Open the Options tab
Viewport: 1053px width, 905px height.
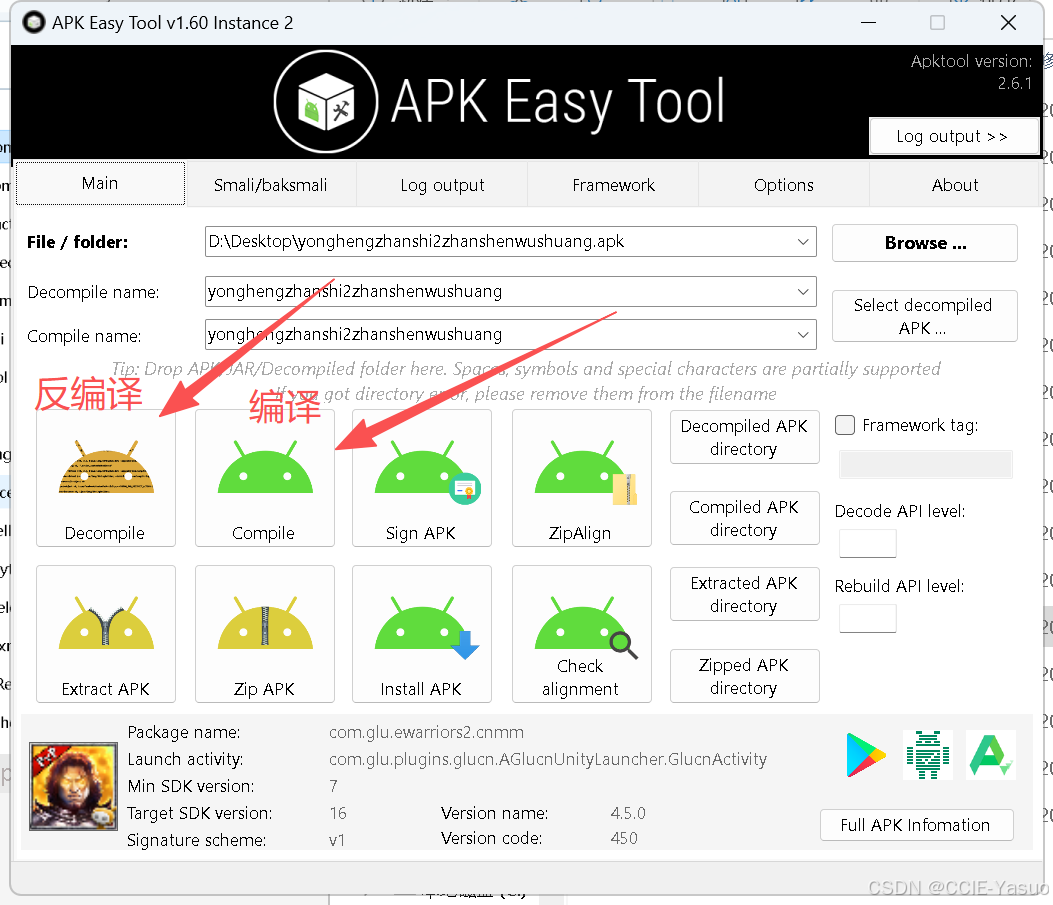coord(784,185)
